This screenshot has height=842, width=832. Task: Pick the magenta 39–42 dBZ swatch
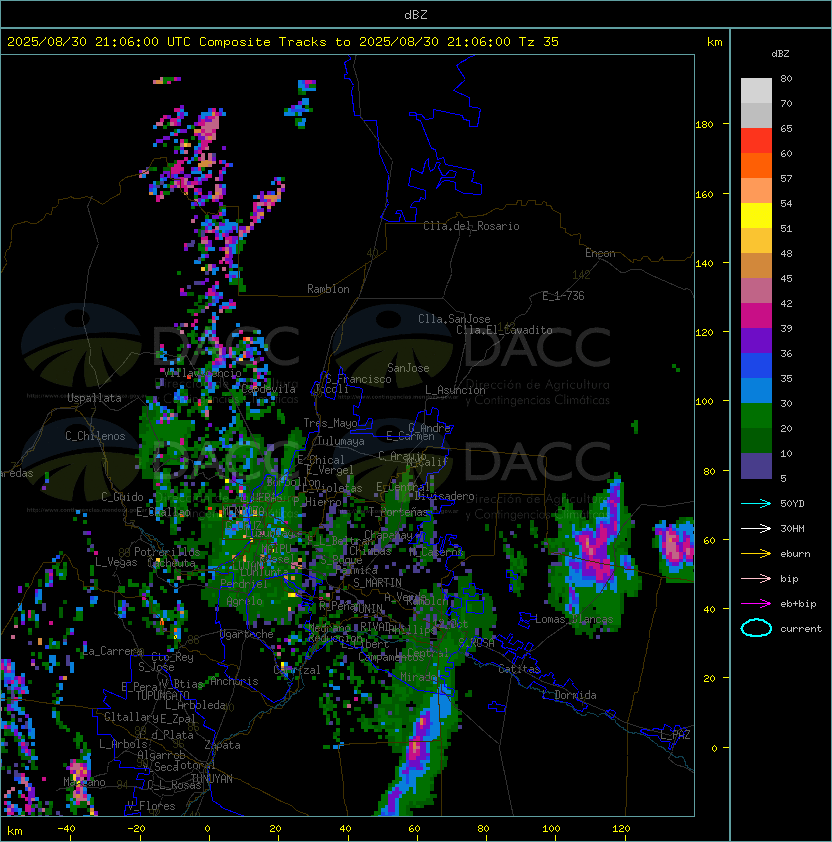click(756, 316)
